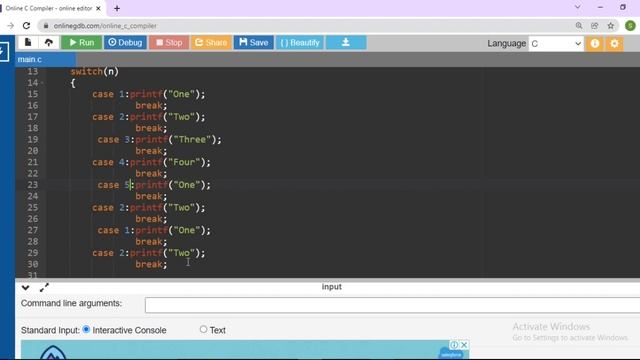Select the Text standard input option

(203, 329)
